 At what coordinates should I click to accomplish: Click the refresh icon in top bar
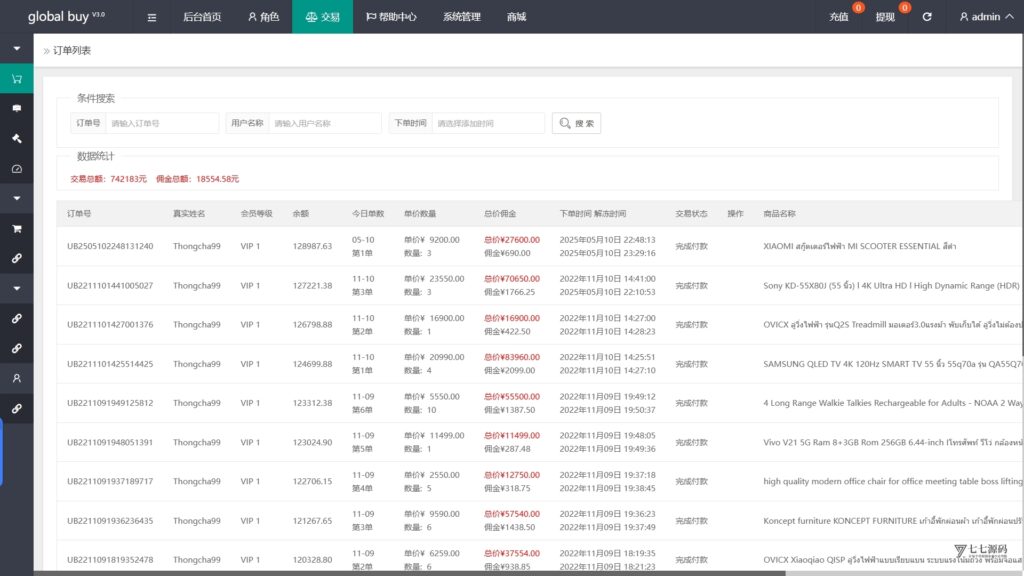pyautogui.click(x=927, y=17)
